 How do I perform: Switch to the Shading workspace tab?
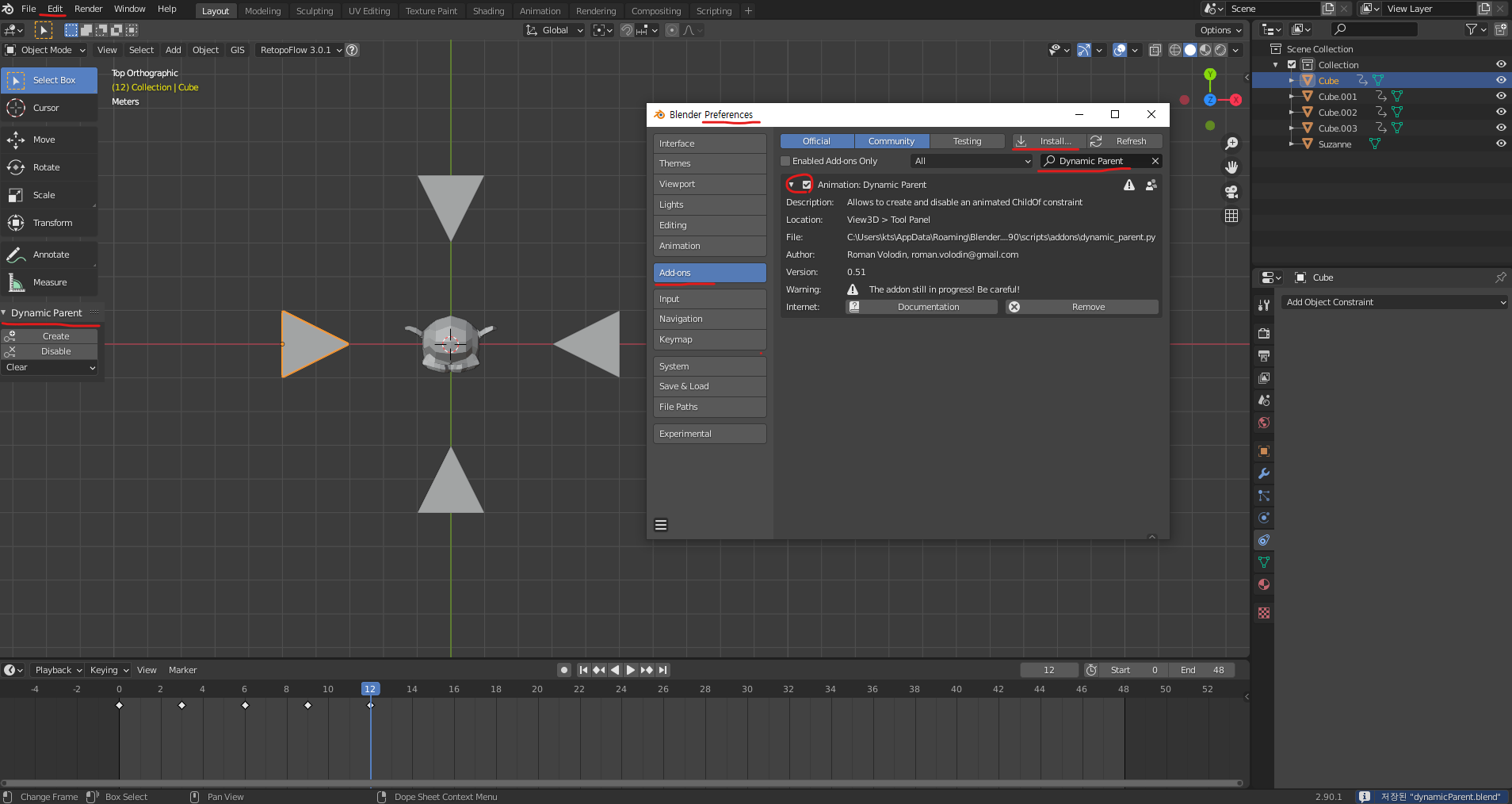tap(488, 11)
